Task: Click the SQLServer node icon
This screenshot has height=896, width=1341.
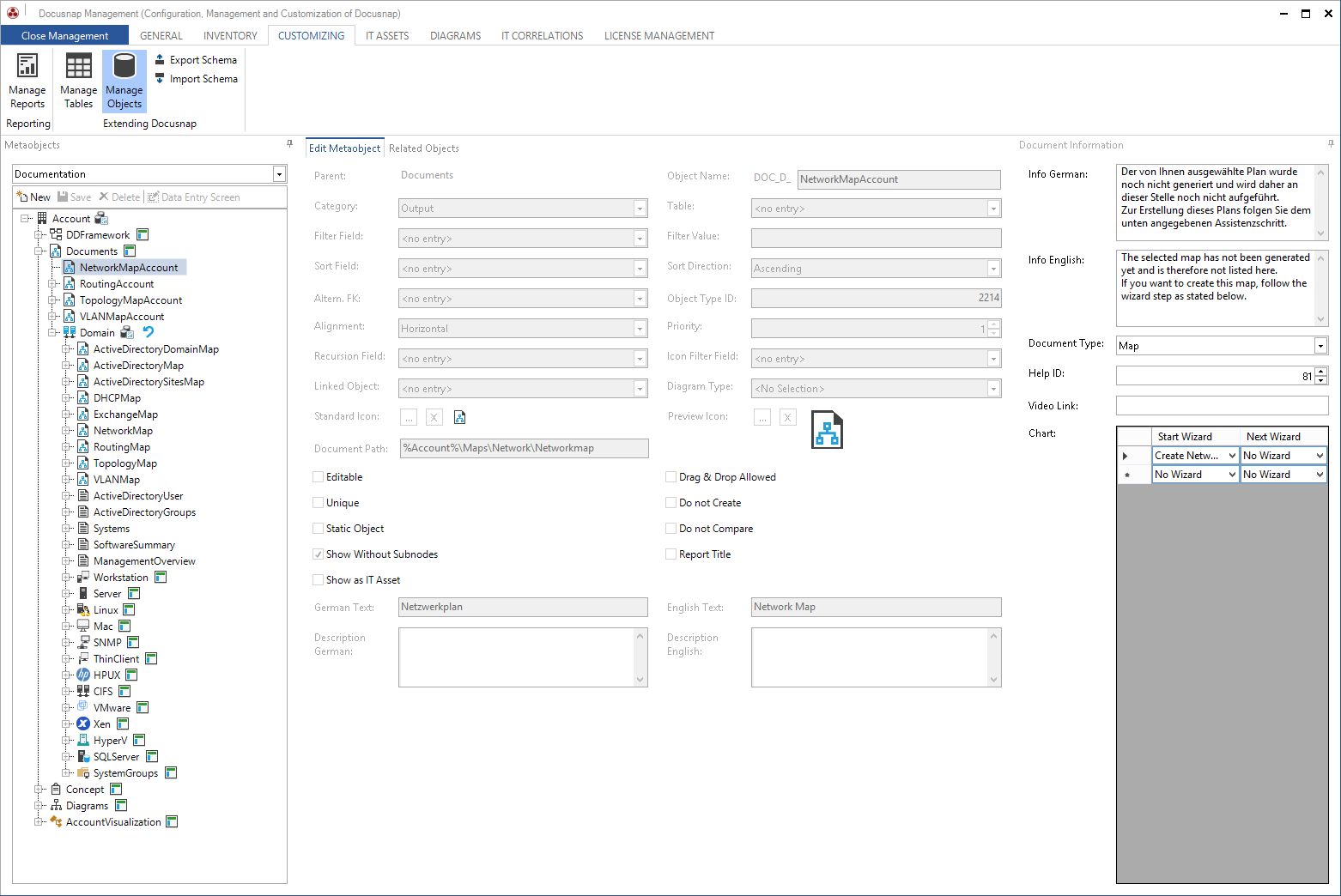Action: (x=83, y=756)
